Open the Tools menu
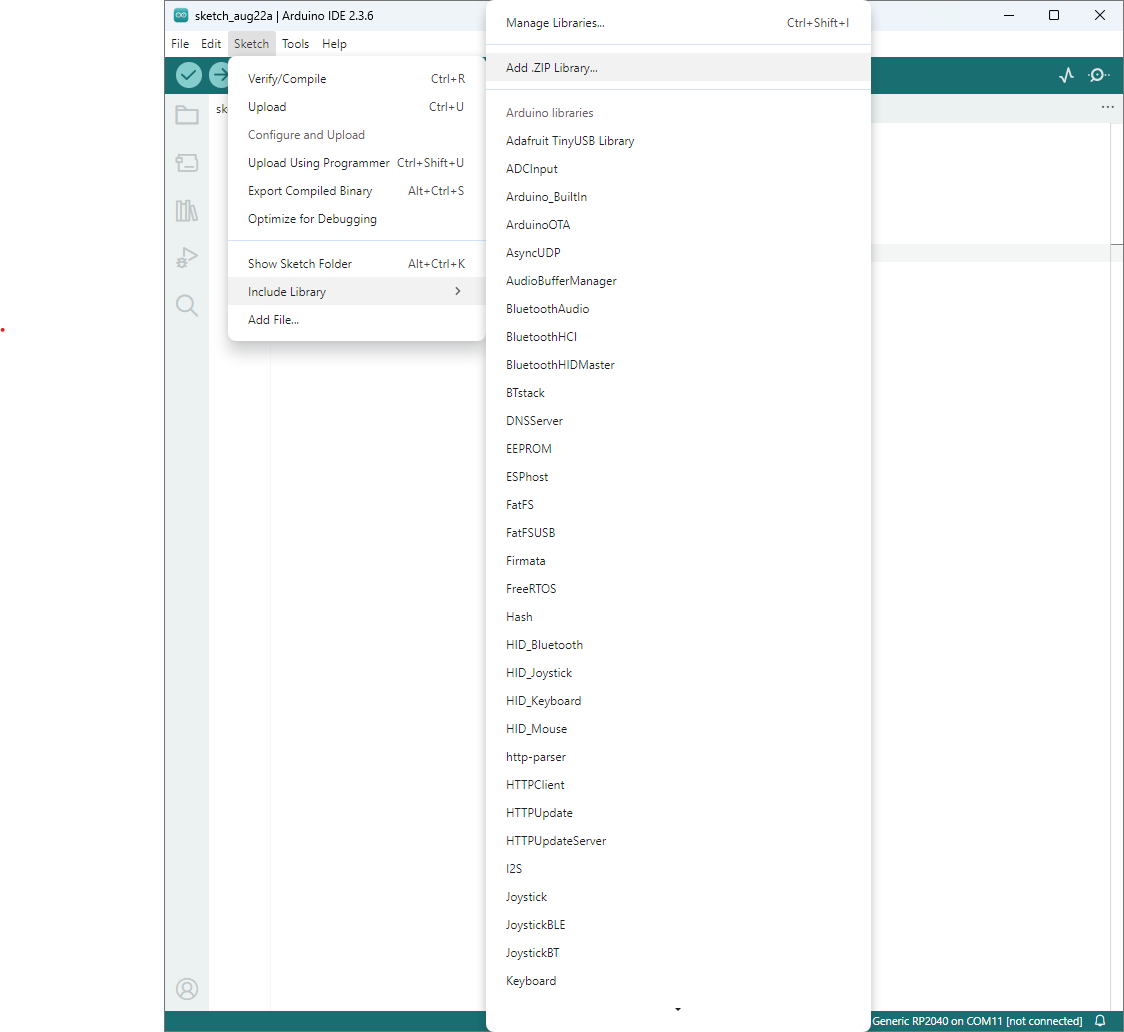Viewport: 1124px width, 1032px height. [x=295, y=44]
